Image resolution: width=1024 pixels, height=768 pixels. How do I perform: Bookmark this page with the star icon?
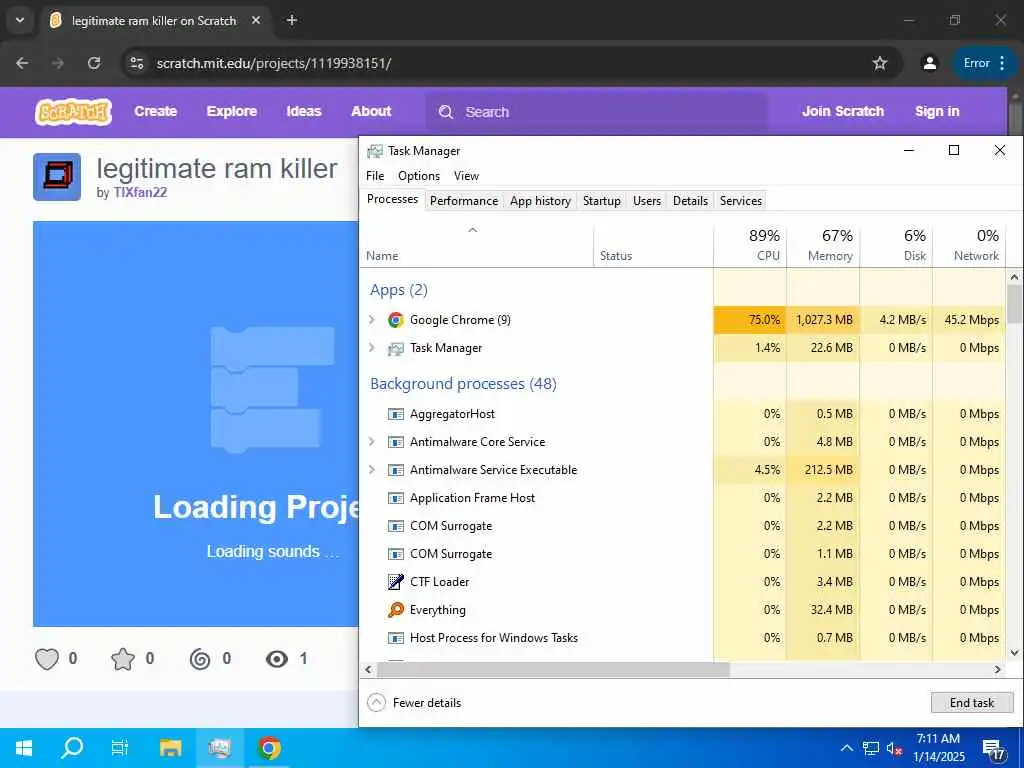[x=880, y=63]
